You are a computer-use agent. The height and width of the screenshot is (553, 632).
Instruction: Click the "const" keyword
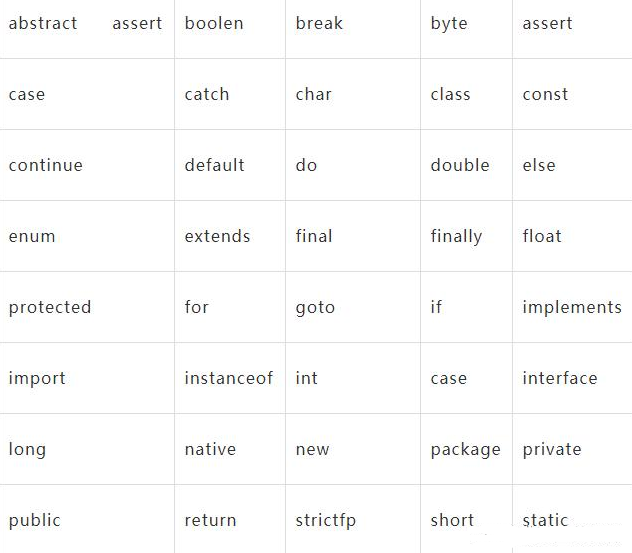pyautogui.click(x=545, y=94)
